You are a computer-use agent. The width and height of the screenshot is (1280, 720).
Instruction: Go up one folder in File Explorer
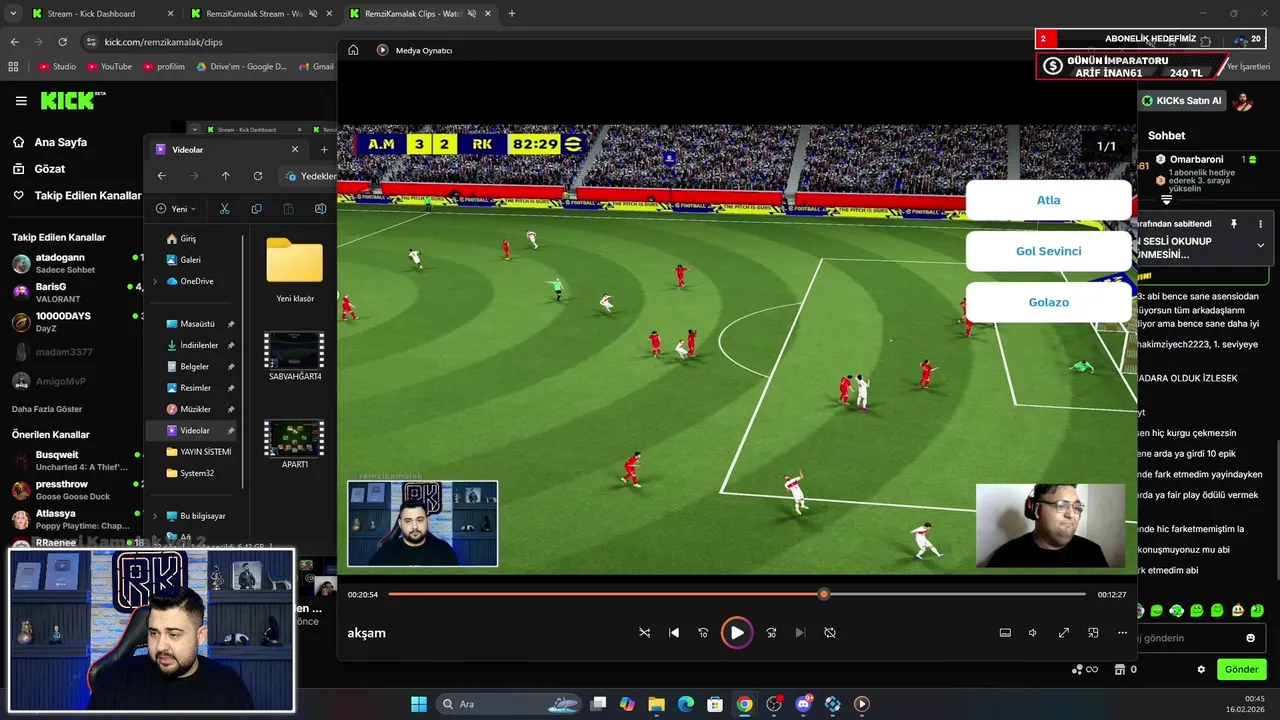(x=225, y=176)
